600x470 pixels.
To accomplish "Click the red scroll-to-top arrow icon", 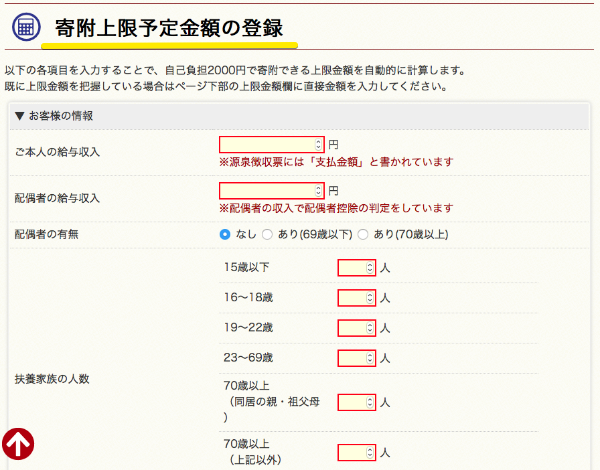I will (18, 444).
